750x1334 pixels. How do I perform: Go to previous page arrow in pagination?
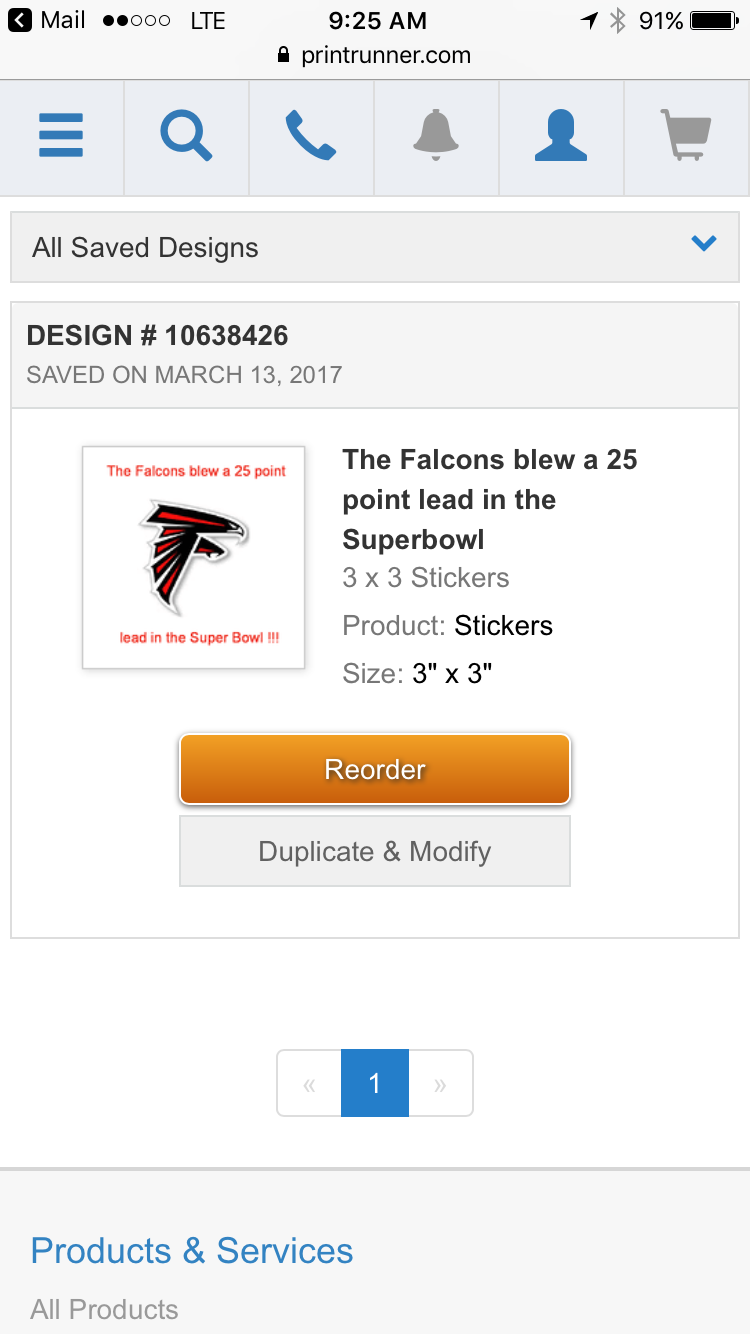coord(309,1083)
